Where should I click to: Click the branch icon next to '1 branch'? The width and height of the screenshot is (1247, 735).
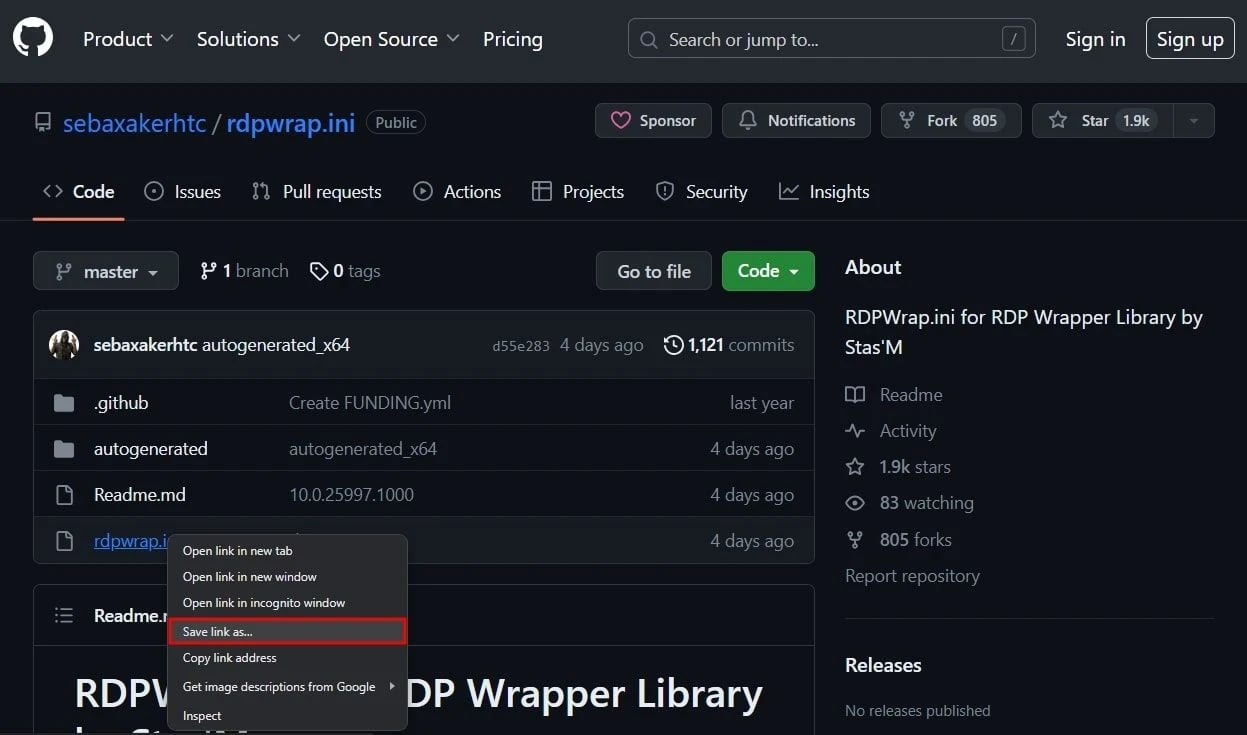(x=209, y=270)
